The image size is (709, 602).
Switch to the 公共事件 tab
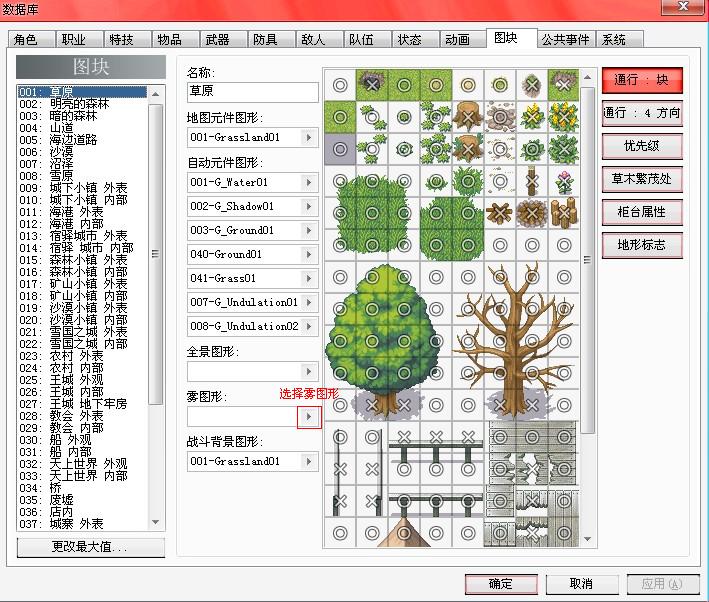[x=566, y=40]
